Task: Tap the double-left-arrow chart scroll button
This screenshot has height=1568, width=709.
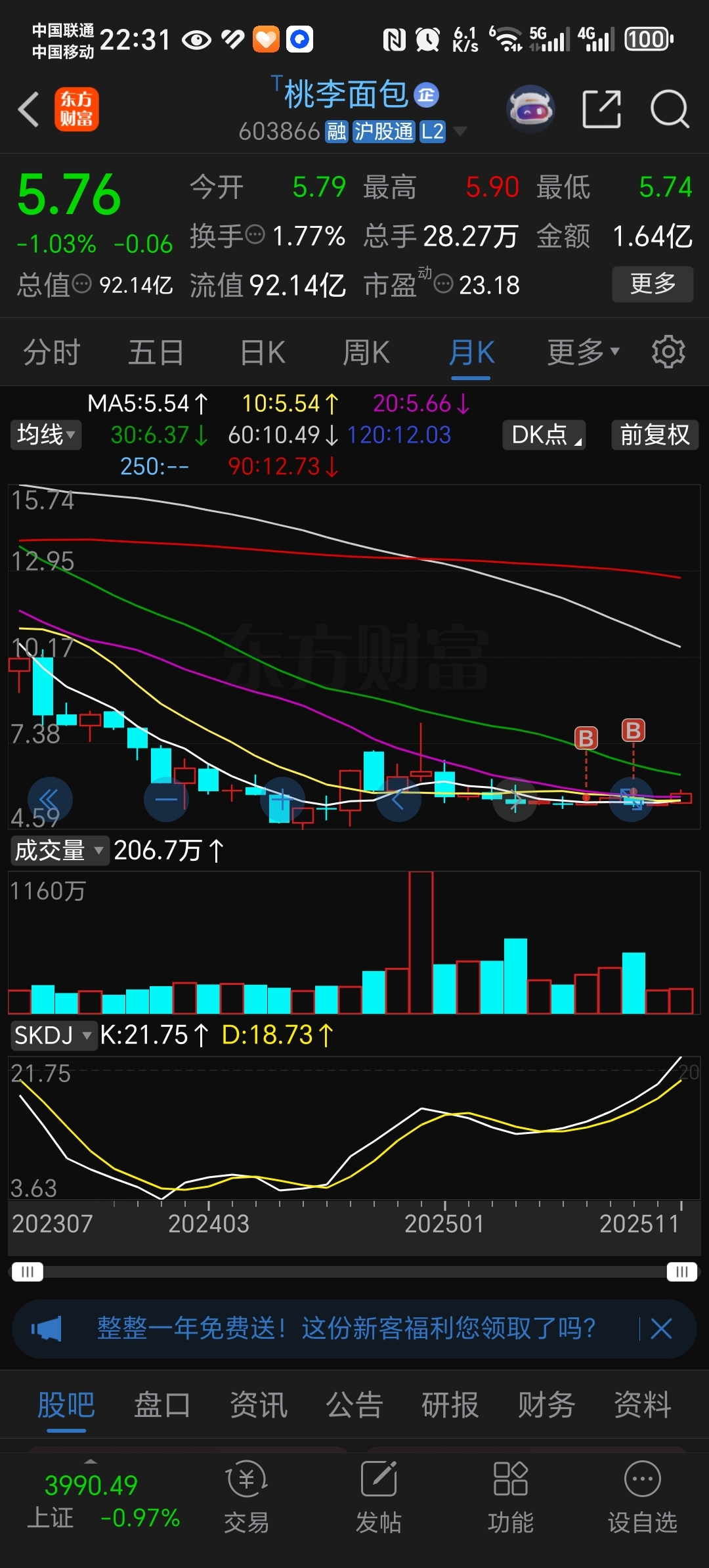Action: [x=50, y=800]
